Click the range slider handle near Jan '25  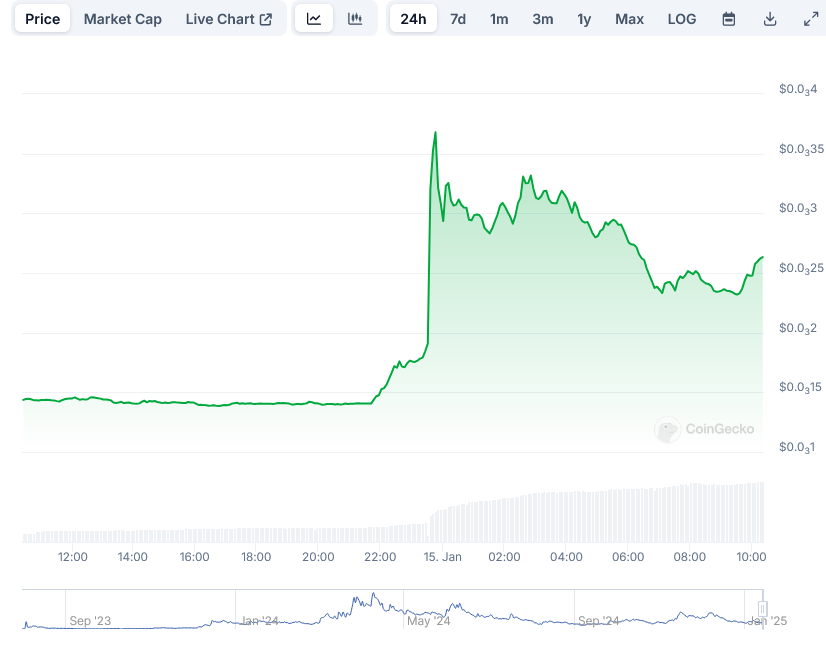pyautogui.click(x=762, y=609)
